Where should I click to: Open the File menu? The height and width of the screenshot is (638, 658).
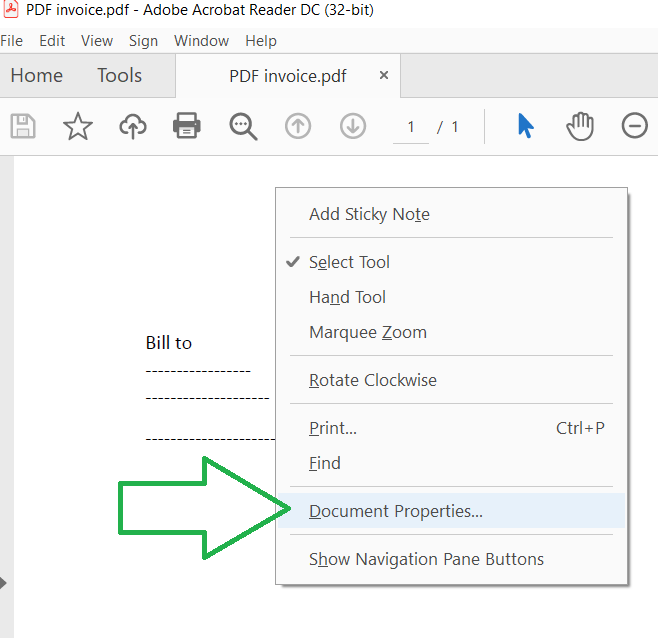click(11, 41)
